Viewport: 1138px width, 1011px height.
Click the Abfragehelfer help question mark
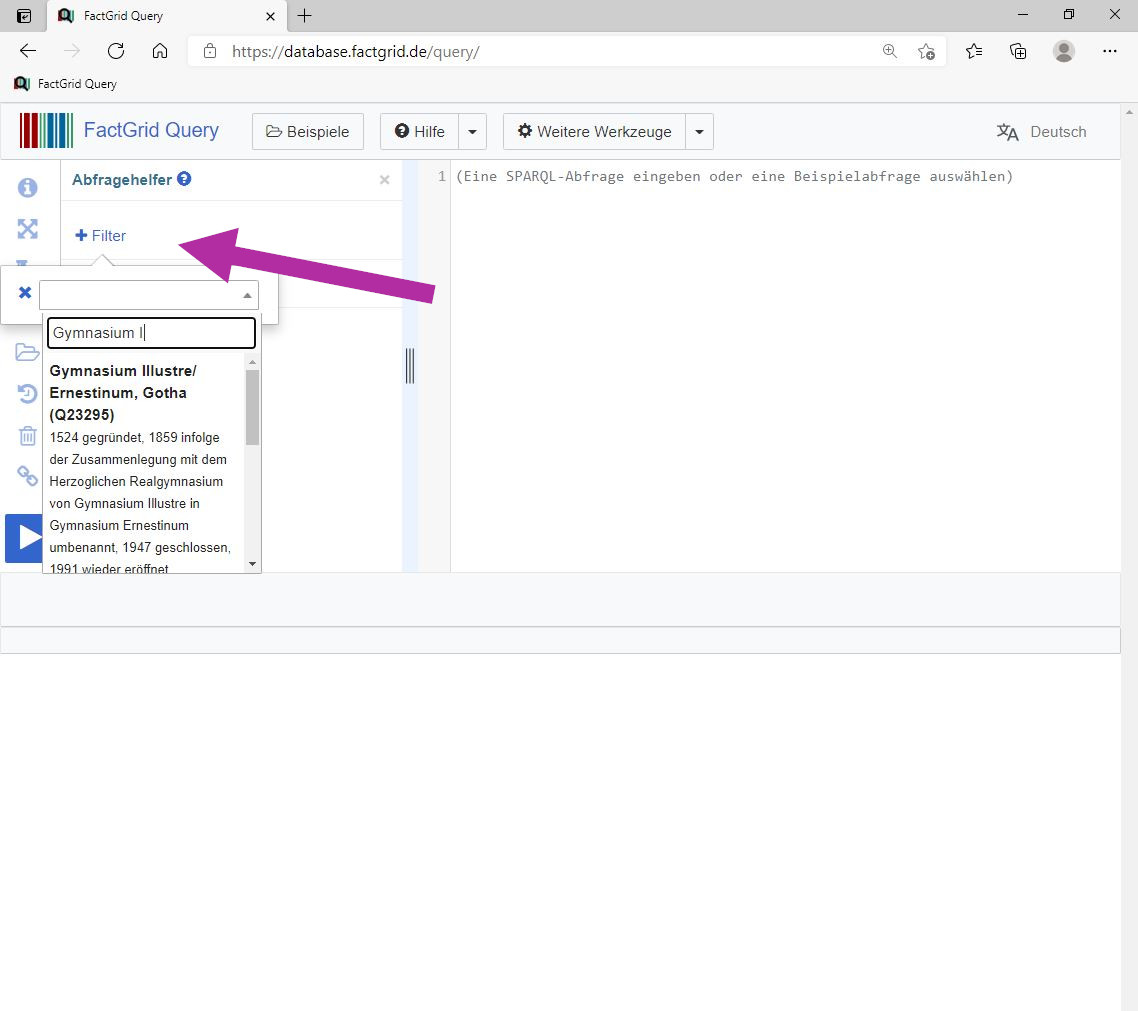pyautogui.click(x=184, y=179)
